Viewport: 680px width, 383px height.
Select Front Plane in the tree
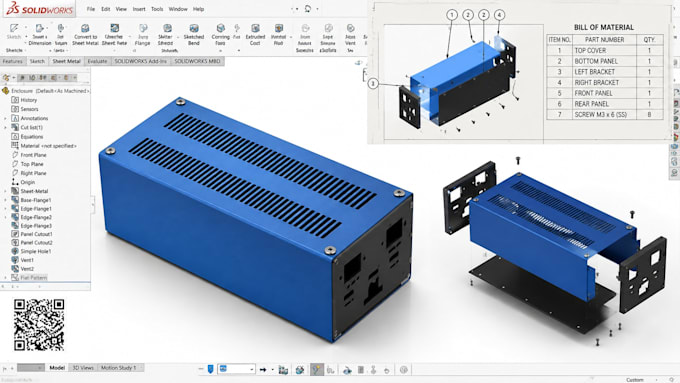33,155
